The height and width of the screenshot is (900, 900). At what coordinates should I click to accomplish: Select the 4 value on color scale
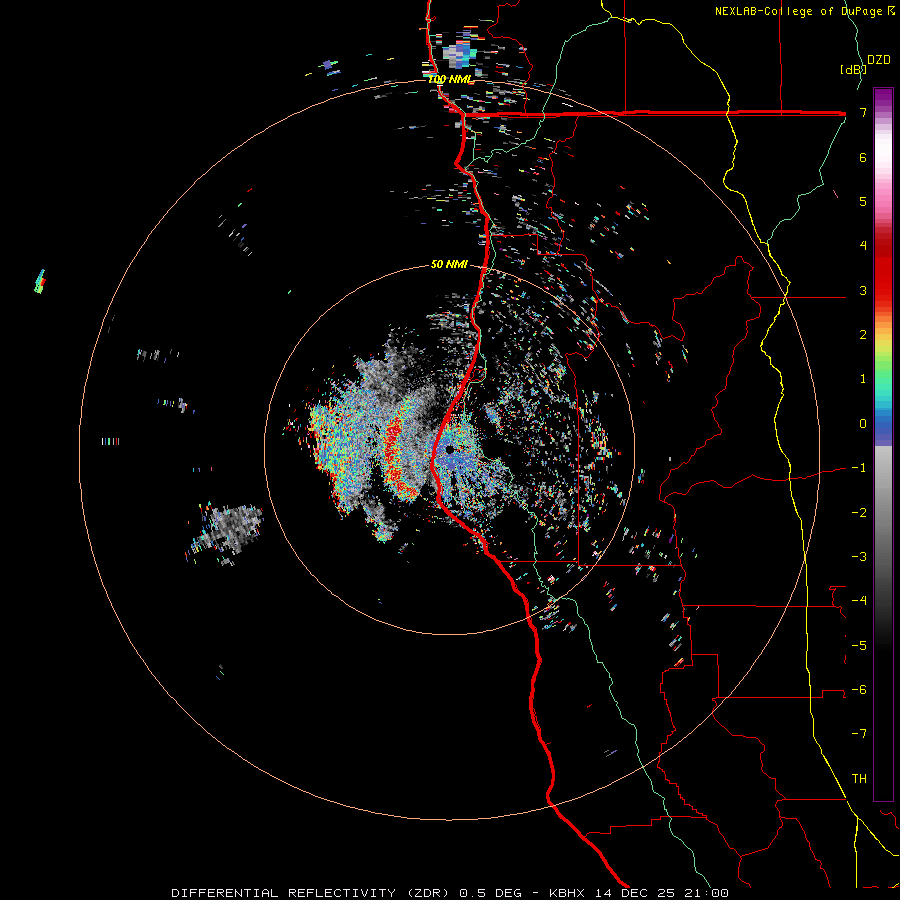tap(863, 246)
